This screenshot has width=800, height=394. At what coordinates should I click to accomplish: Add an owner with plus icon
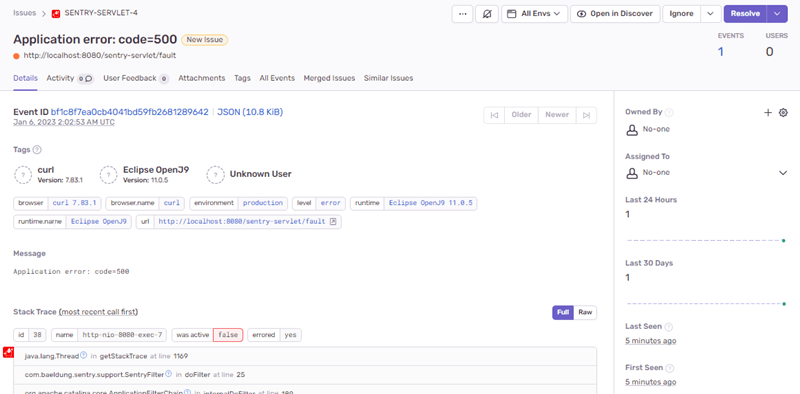pyautogui.click(x=768, y=113)
